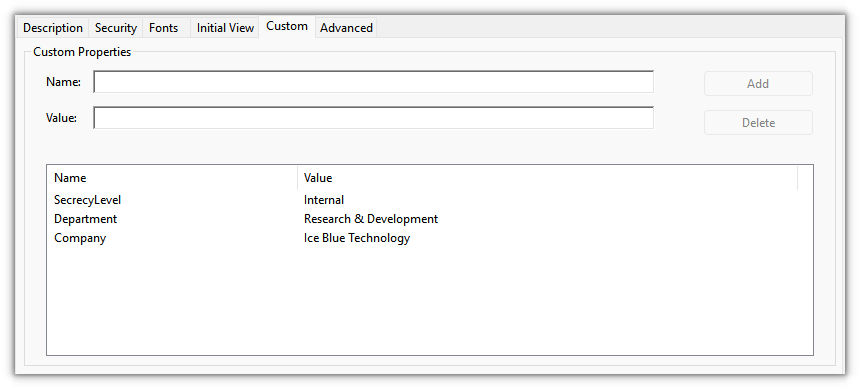This screenshot has height=389, width=860.
Task: Click the Research & Development value
Action: (x=371, y=219)
